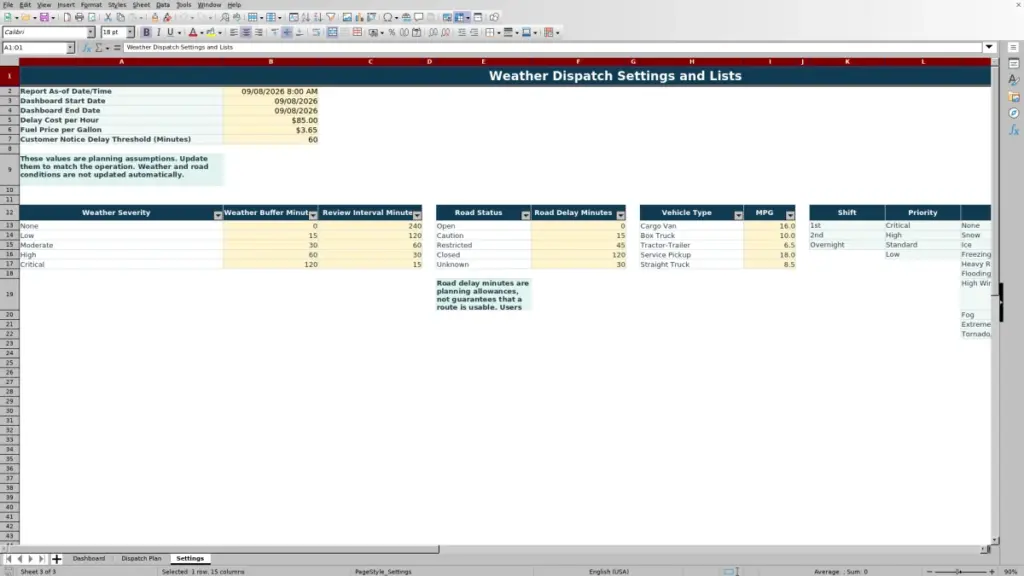The width and height of the screenshot is (1024, 576).
Task: Toggle Wrap Text icon
Action: [x=316, y=32]
